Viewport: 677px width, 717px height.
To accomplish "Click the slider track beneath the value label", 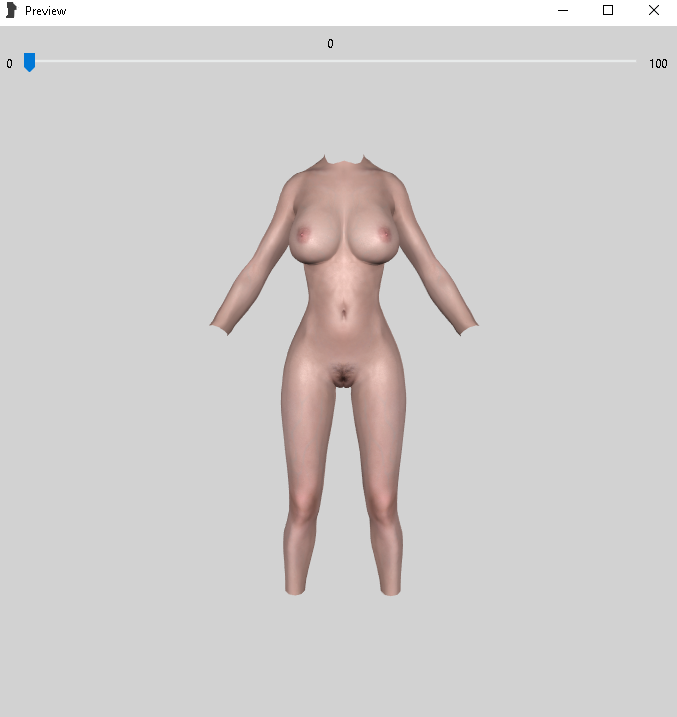I will 330,61.
